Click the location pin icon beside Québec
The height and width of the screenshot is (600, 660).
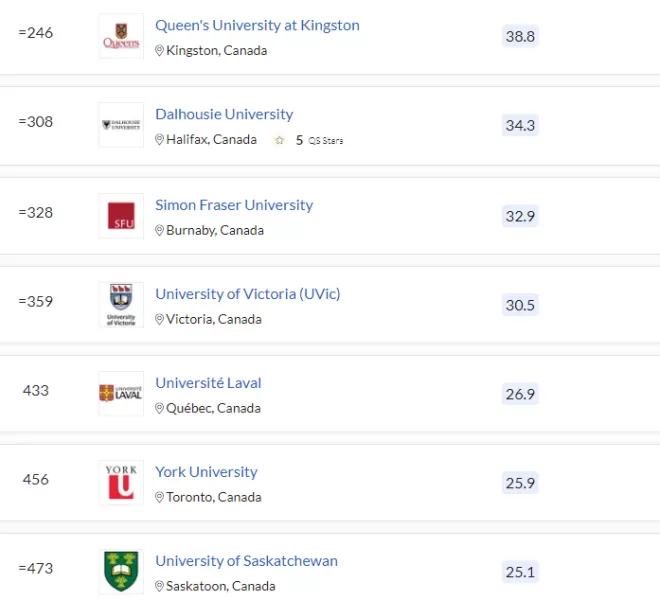pyautogui.click(x=159, y=408)
